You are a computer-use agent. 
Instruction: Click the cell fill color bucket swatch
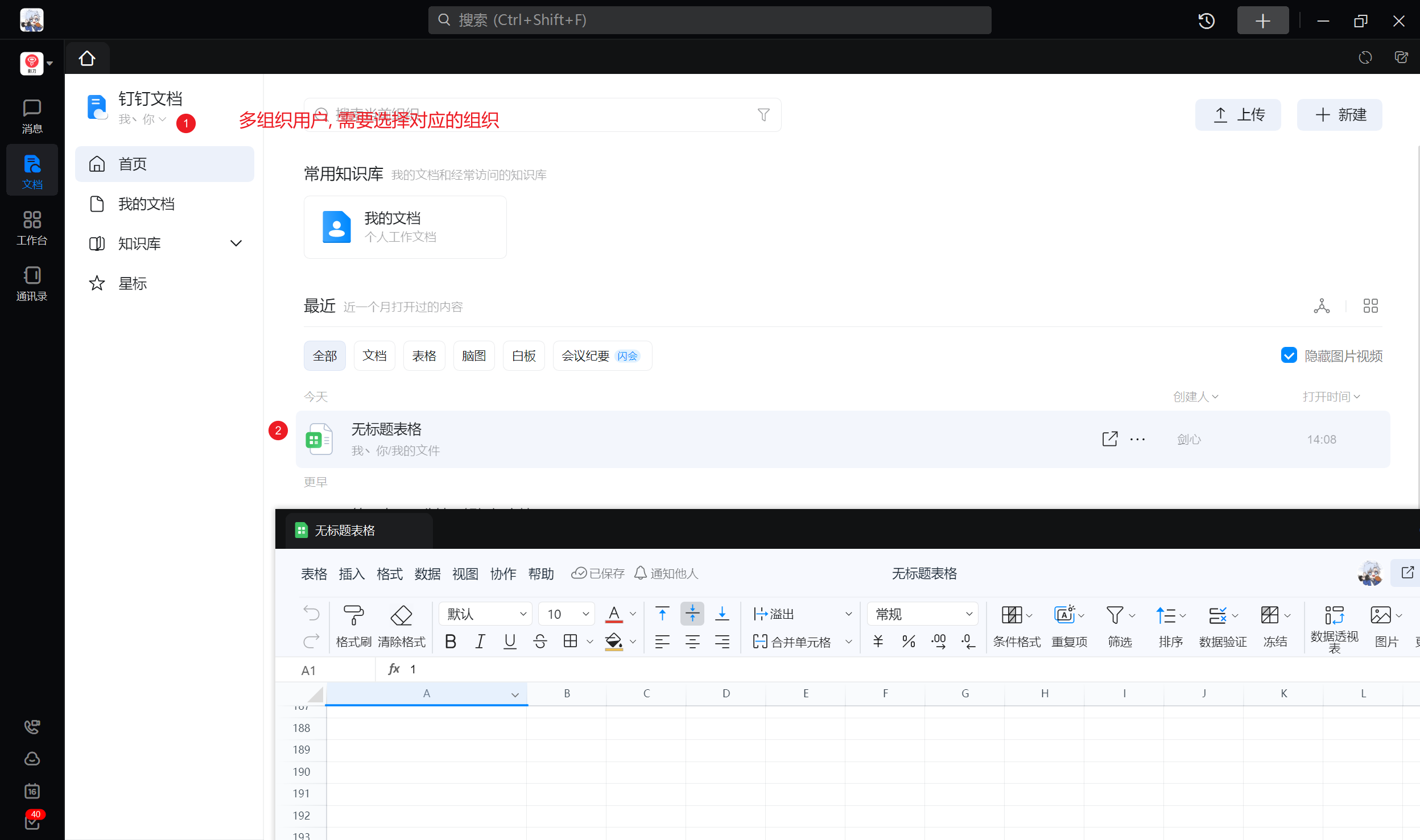coord(613,642)
